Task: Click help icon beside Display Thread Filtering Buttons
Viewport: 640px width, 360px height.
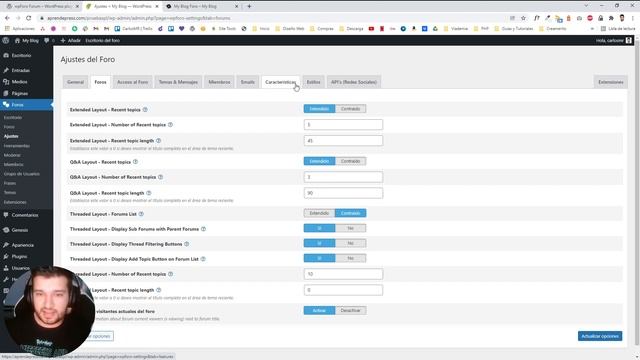Action: coord(187,244)
